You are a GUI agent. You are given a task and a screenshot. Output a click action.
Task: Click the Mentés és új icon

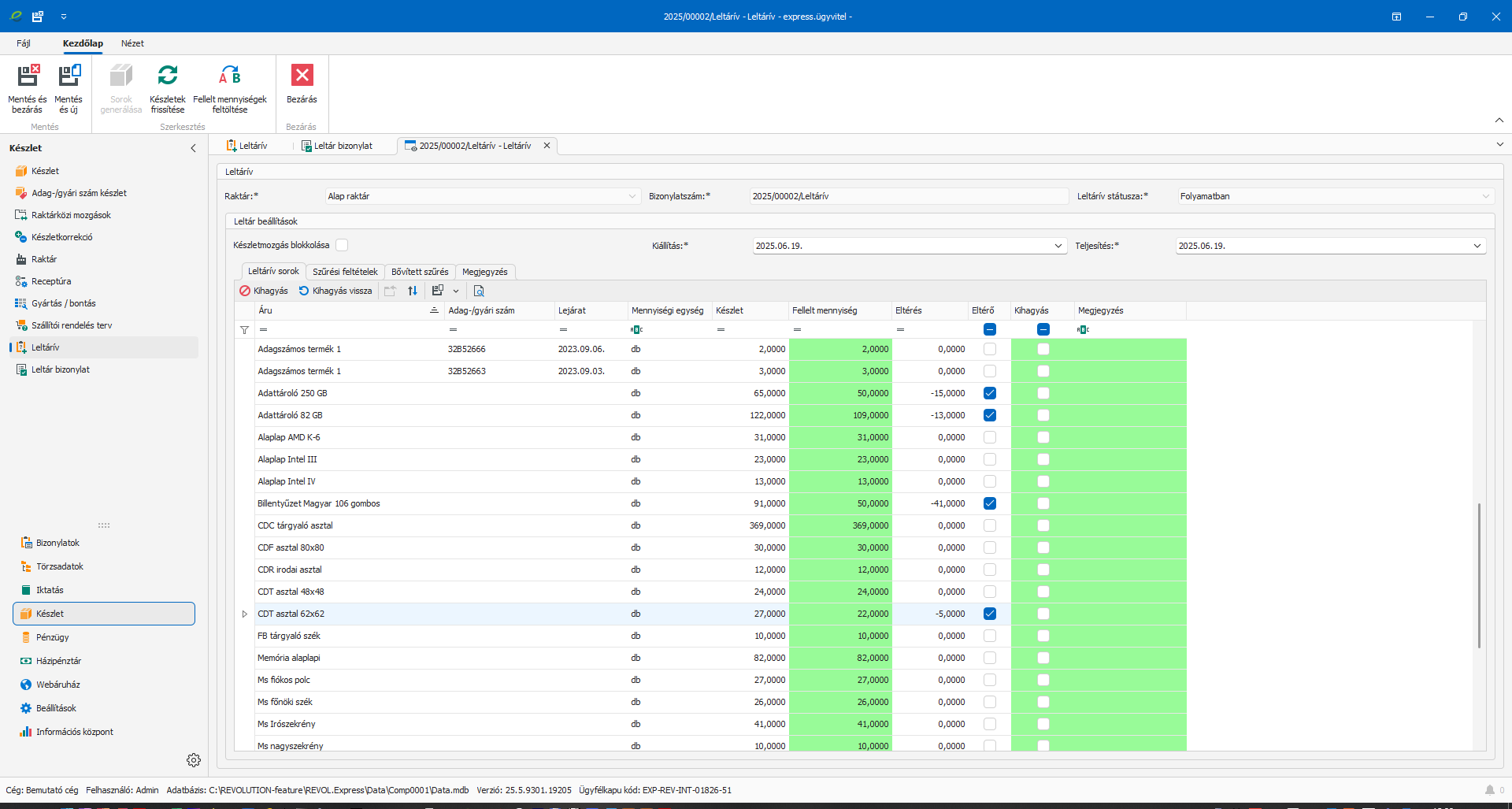69,76
